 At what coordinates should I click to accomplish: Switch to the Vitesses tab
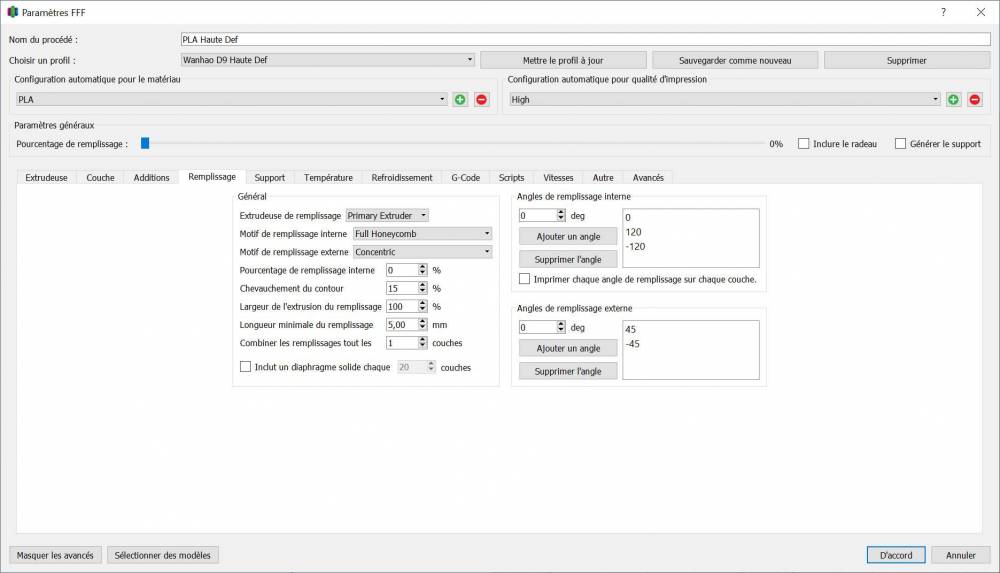coord(558,177)
